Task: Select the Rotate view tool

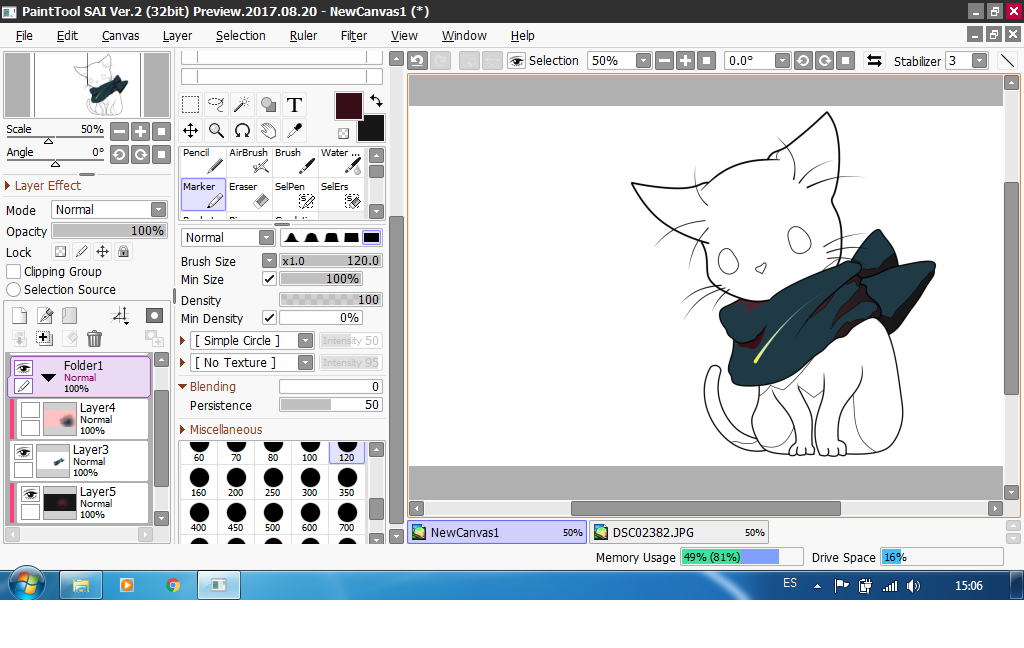Action: 242,131
